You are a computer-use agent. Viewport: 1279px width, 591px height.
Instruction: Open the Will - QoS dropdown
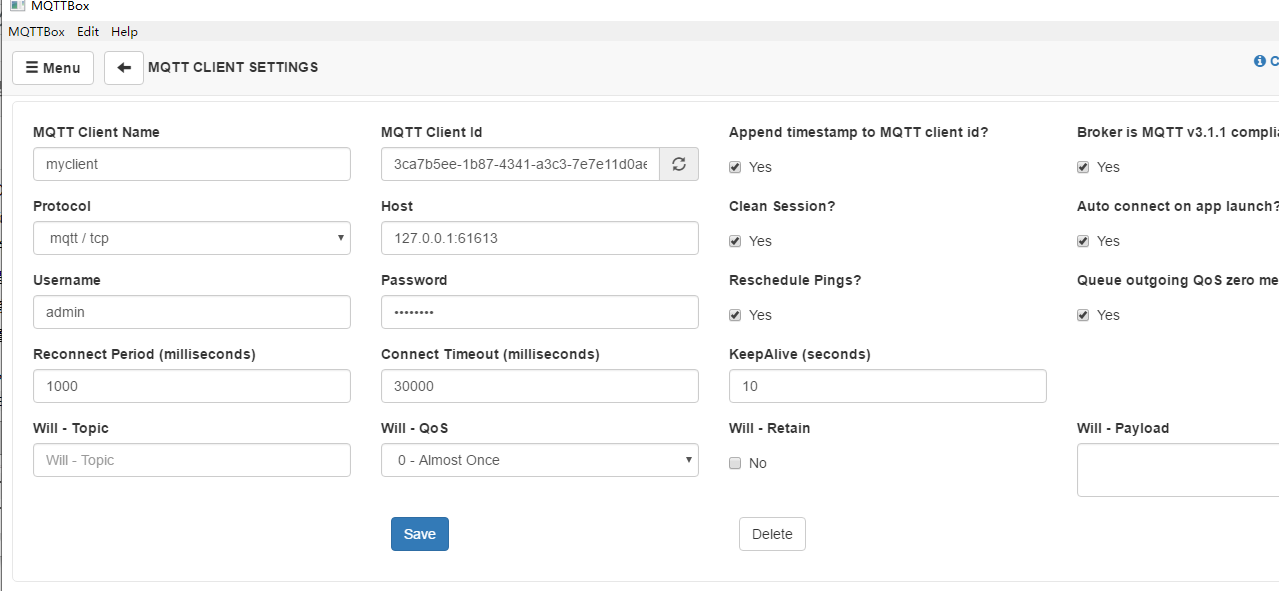tap(539, 460)
